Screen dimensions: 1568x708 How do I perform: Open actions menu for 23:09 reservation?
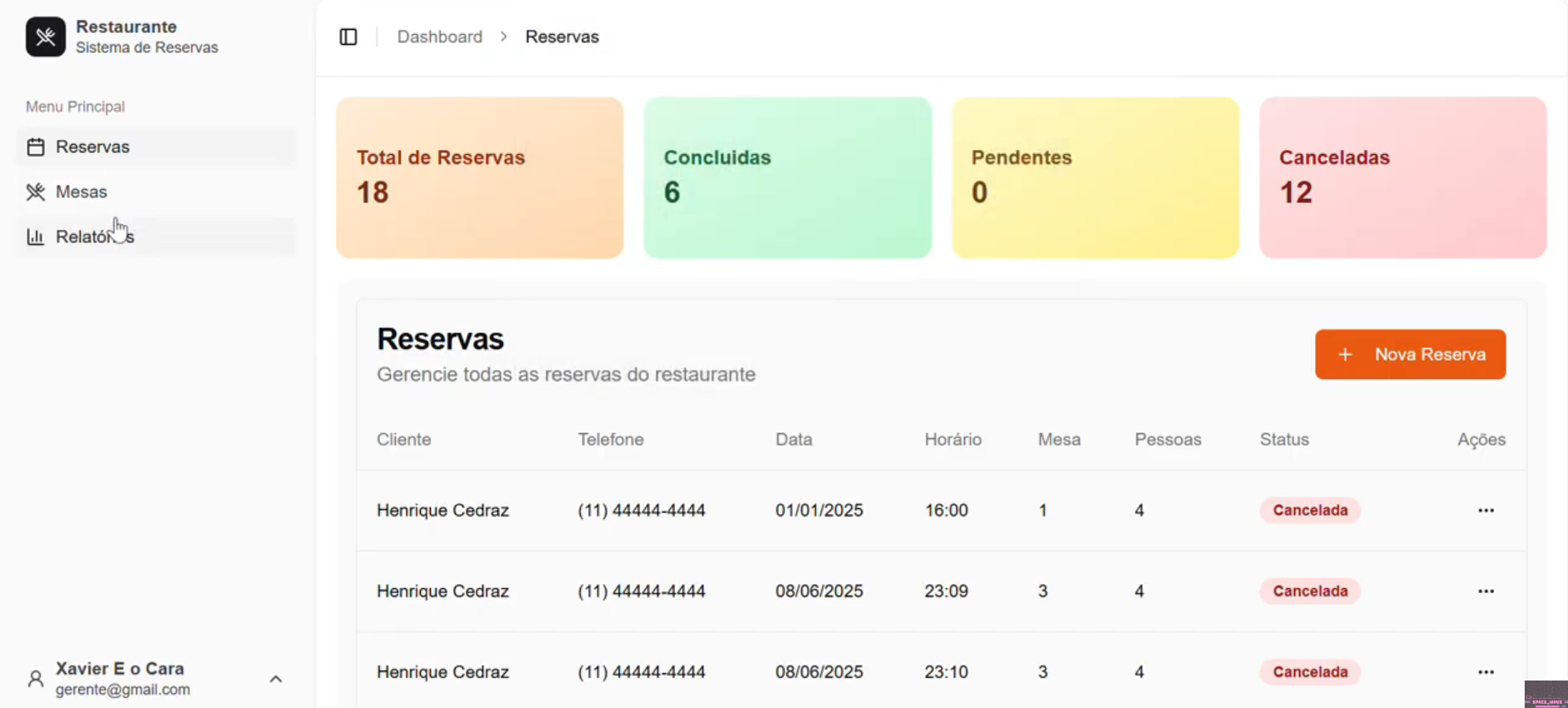pos(1486,591)
